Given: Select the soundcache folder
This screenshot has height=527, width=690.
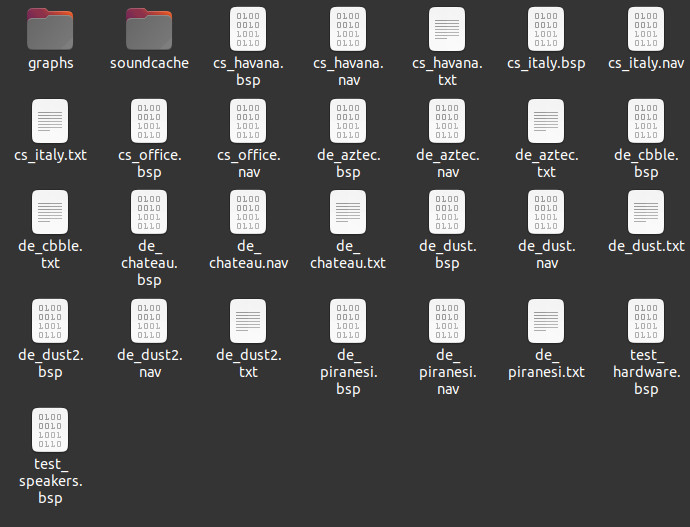Looking at the screenshot, I should (149, 28).
